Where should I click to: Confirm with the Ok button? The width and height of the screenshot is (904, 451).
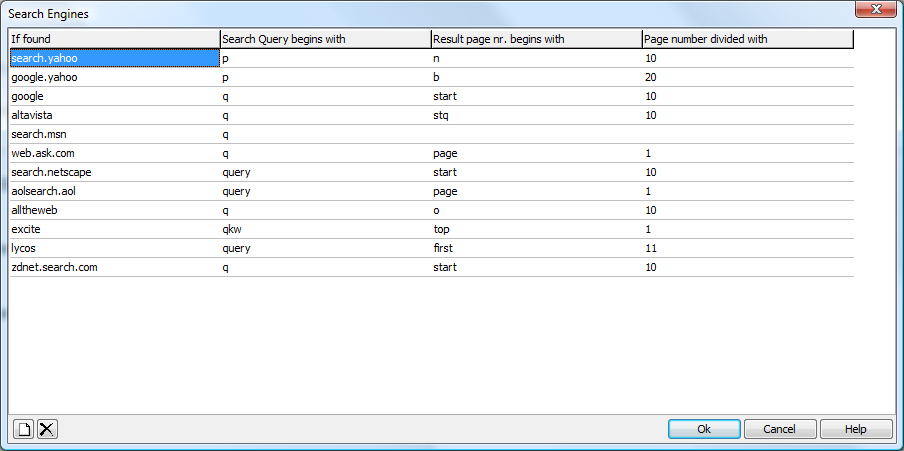(704, 429)
